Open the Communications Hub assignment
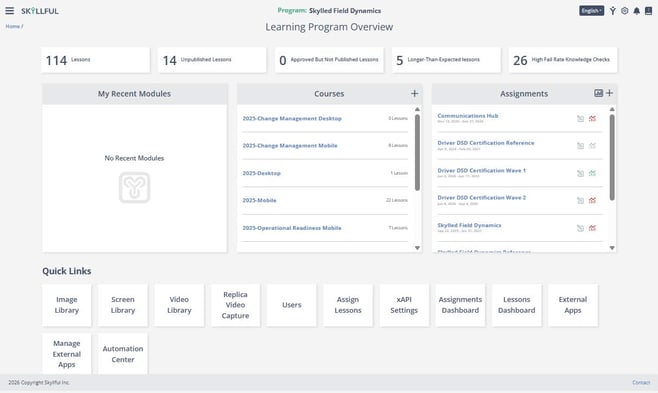The width and height of the screenshot is (658, 393). pyautogui.click(x=468, y=115)
